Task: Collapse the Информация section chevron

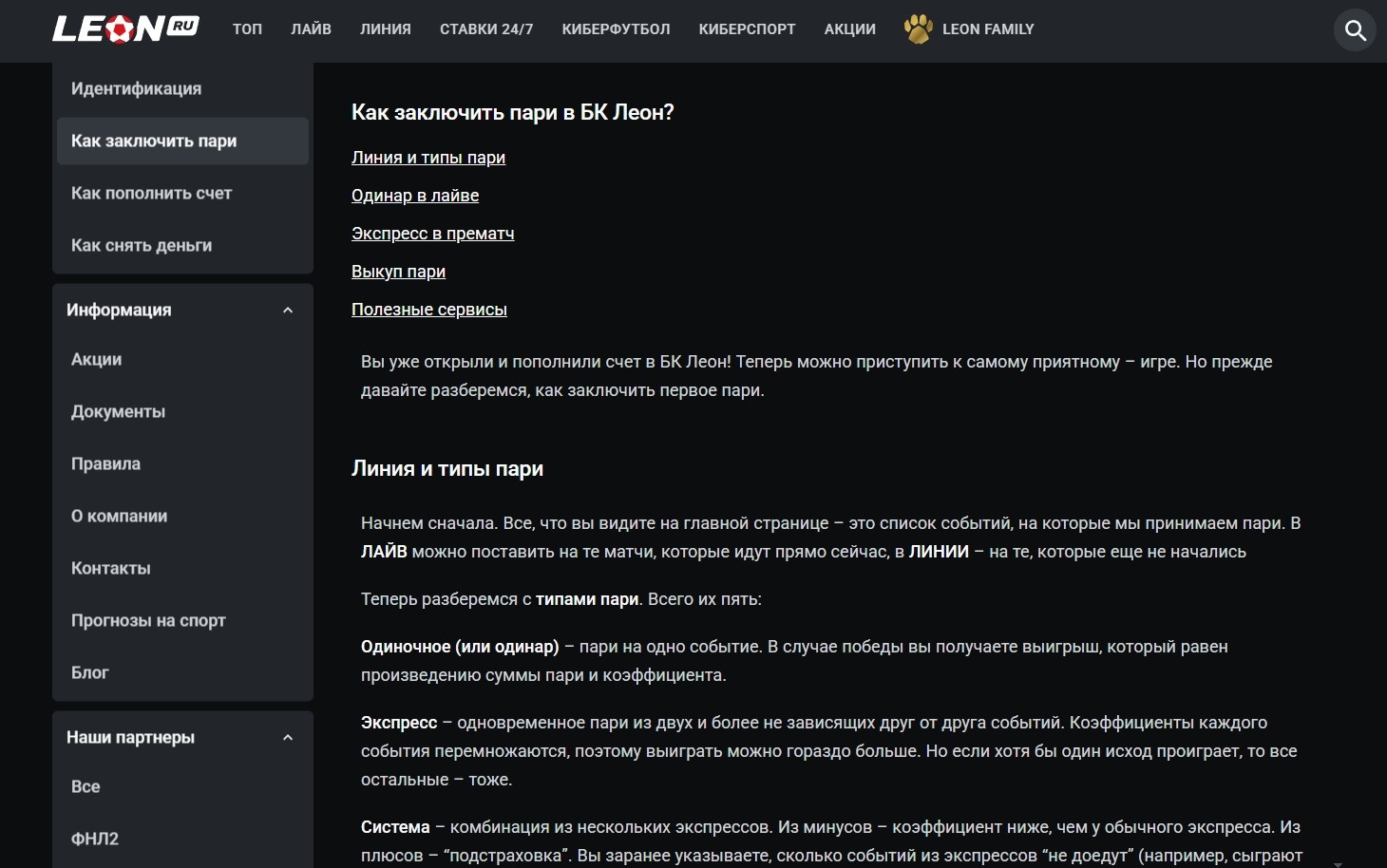Action: pos(288,311)
